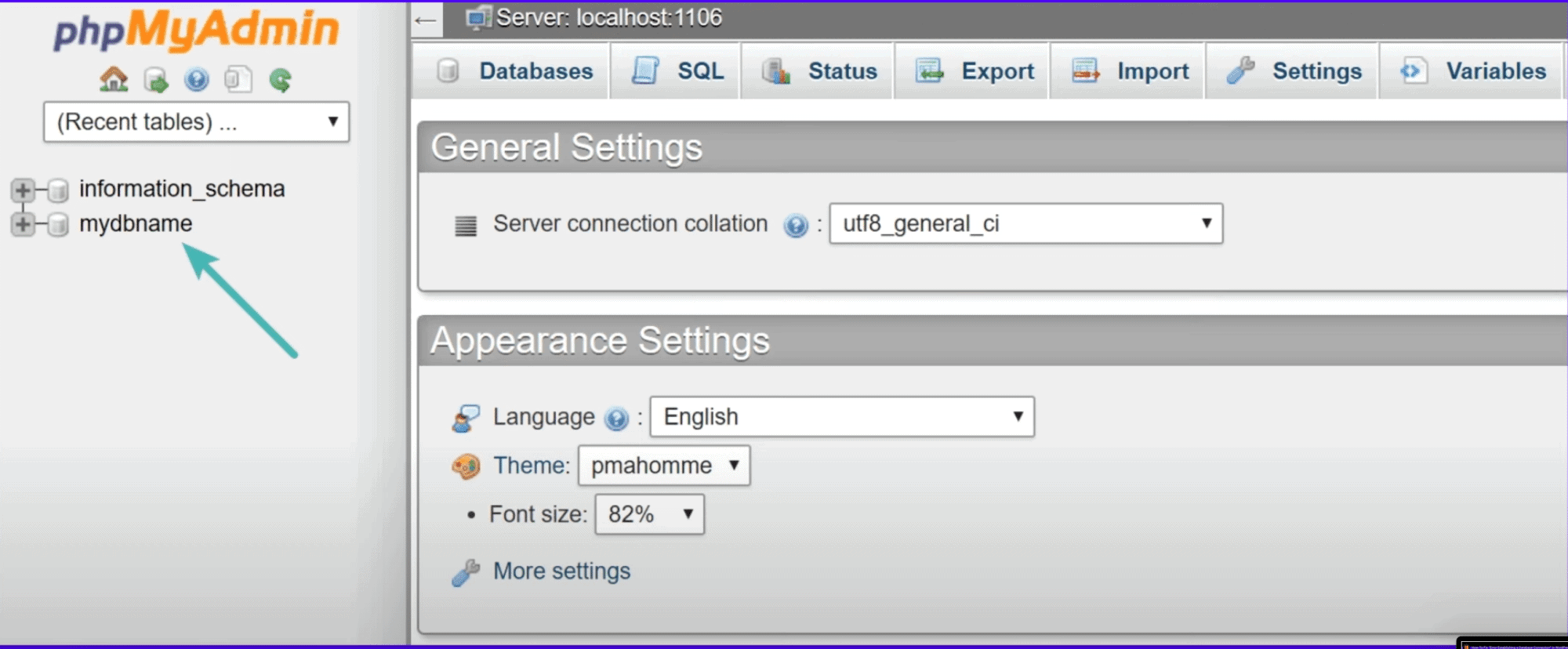1568x649 pixels.
Task: Expand the mydbname database node
Action: coord(22,224)
